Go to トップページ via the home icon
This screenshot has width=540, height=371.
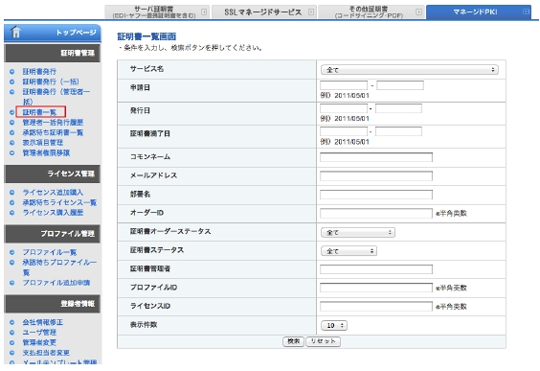click(16, 32)
